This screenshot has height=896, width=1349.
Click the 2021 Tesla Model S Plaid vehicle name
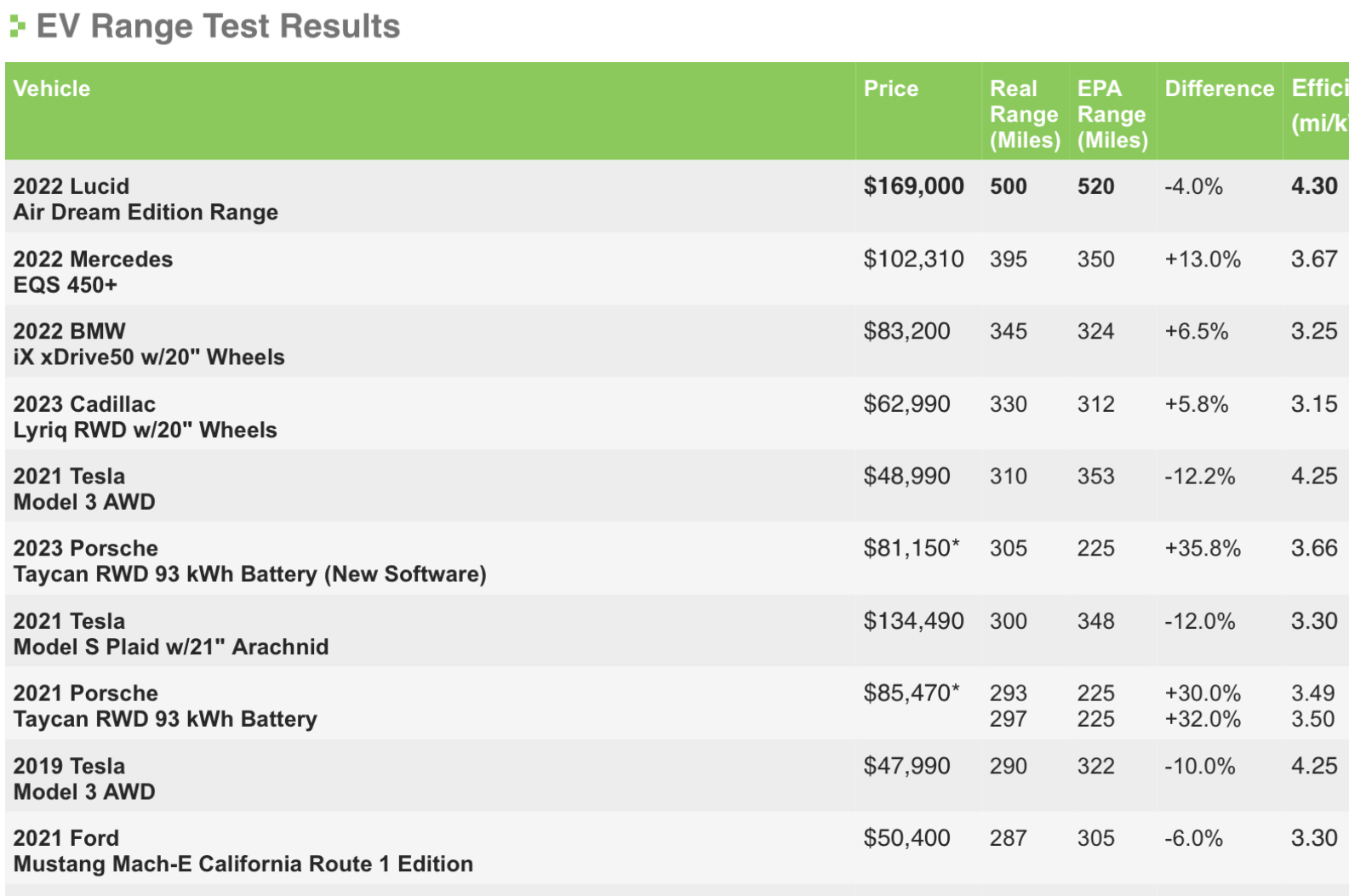pyautogui.click(x=171, y=634)
